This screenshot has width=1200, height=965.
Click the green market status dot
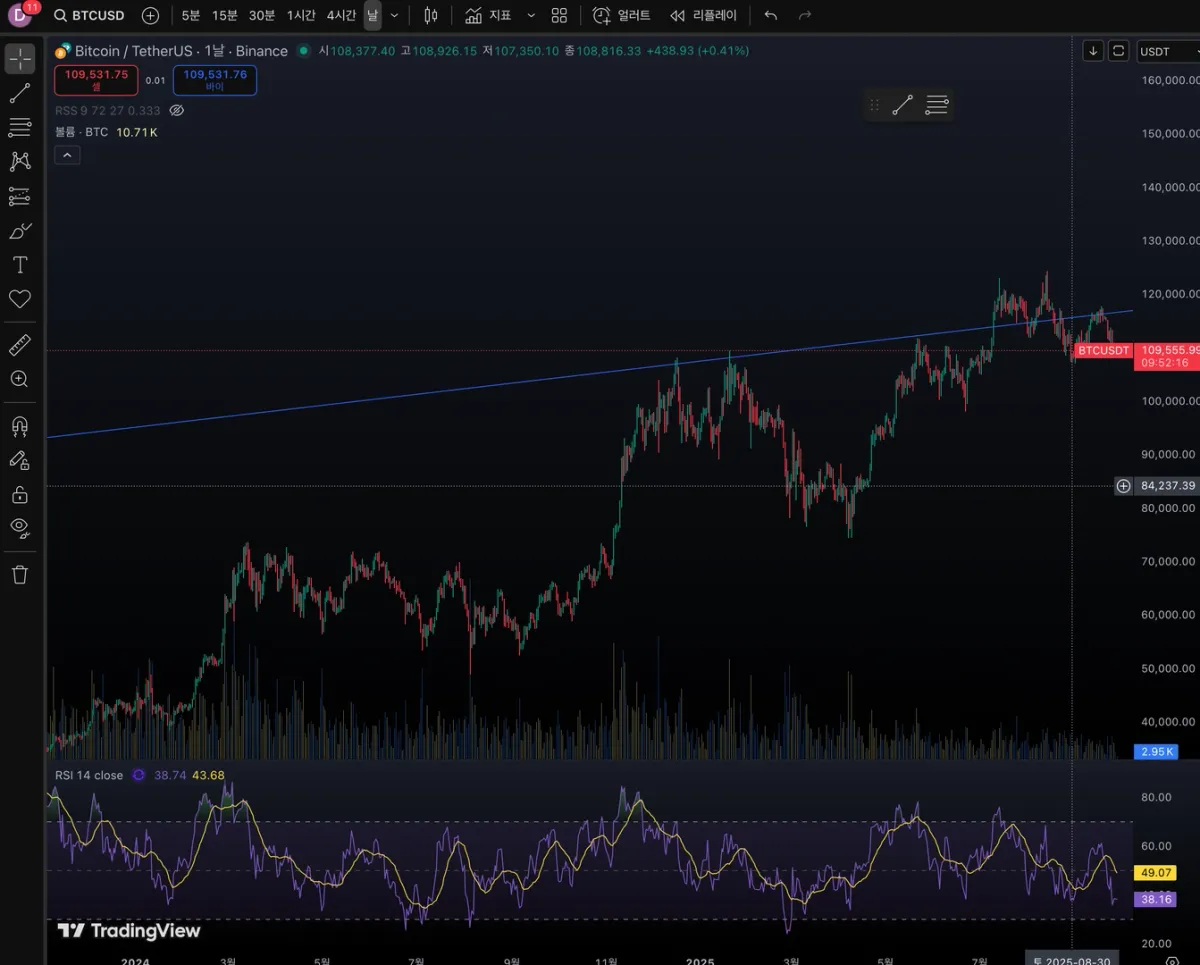tap(304, 51)
